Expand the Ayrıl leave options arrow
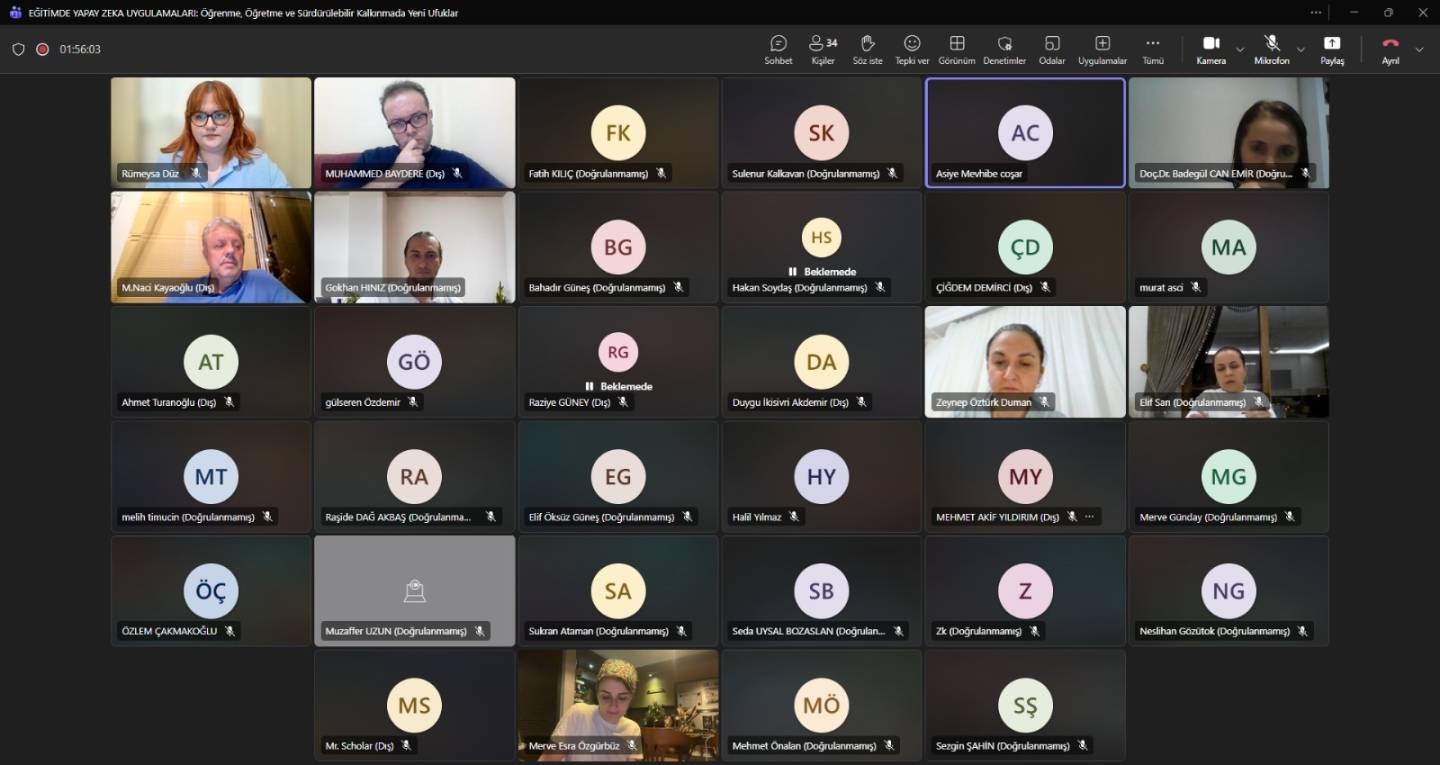The image size is (1440, 765). 1419,49
